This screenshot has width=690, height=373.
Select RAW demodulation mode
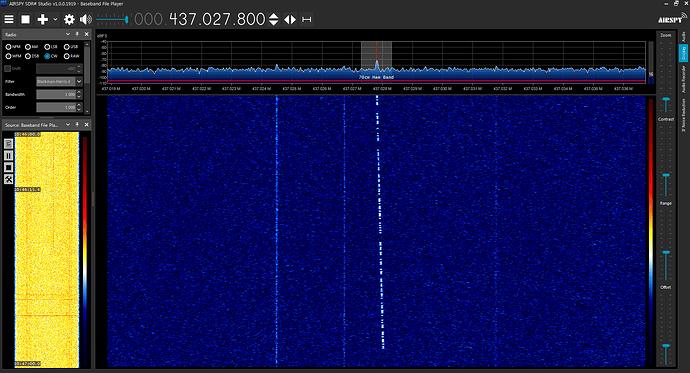point(71,56)
